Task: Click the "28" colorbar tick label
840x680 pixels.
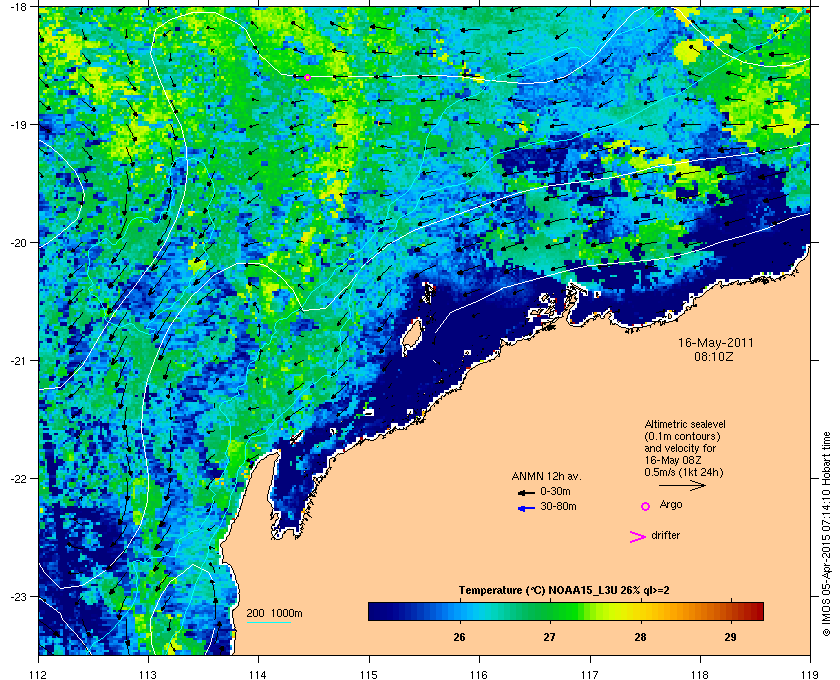Action: (x=640, y=637)
